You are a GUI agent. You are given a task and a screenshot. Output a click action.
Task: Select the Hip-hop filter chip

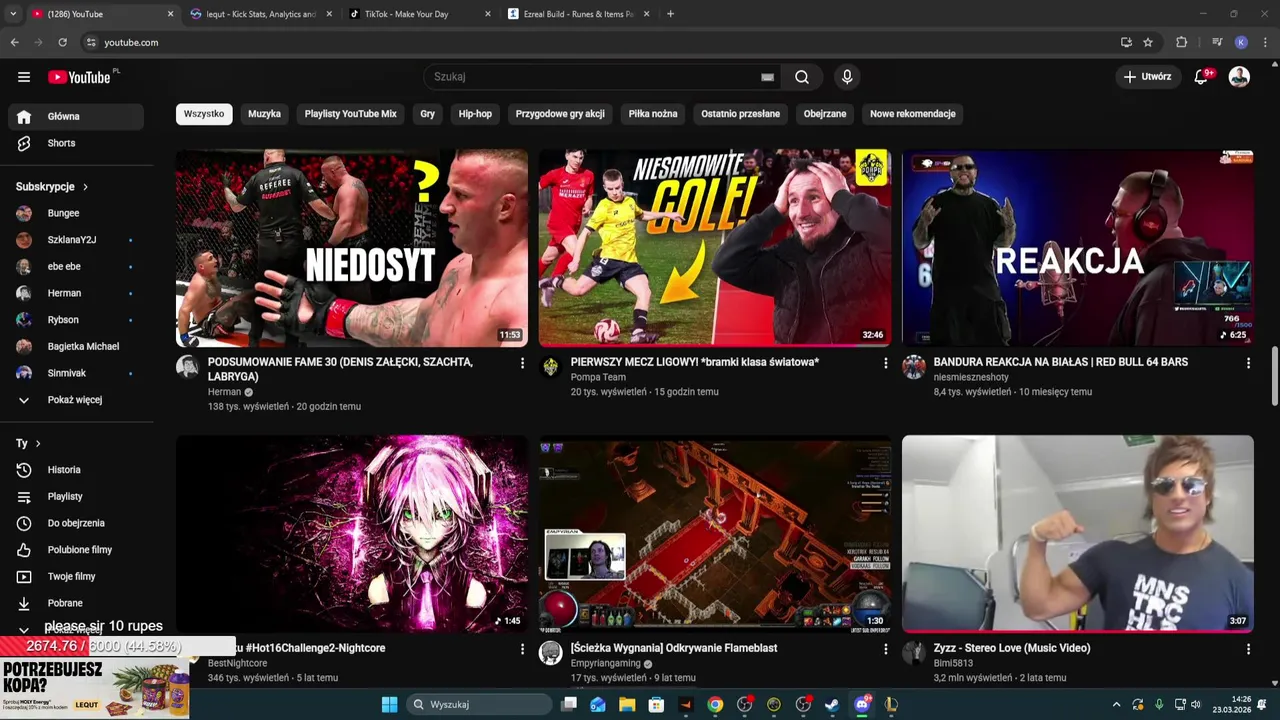[x=475, y=114]
